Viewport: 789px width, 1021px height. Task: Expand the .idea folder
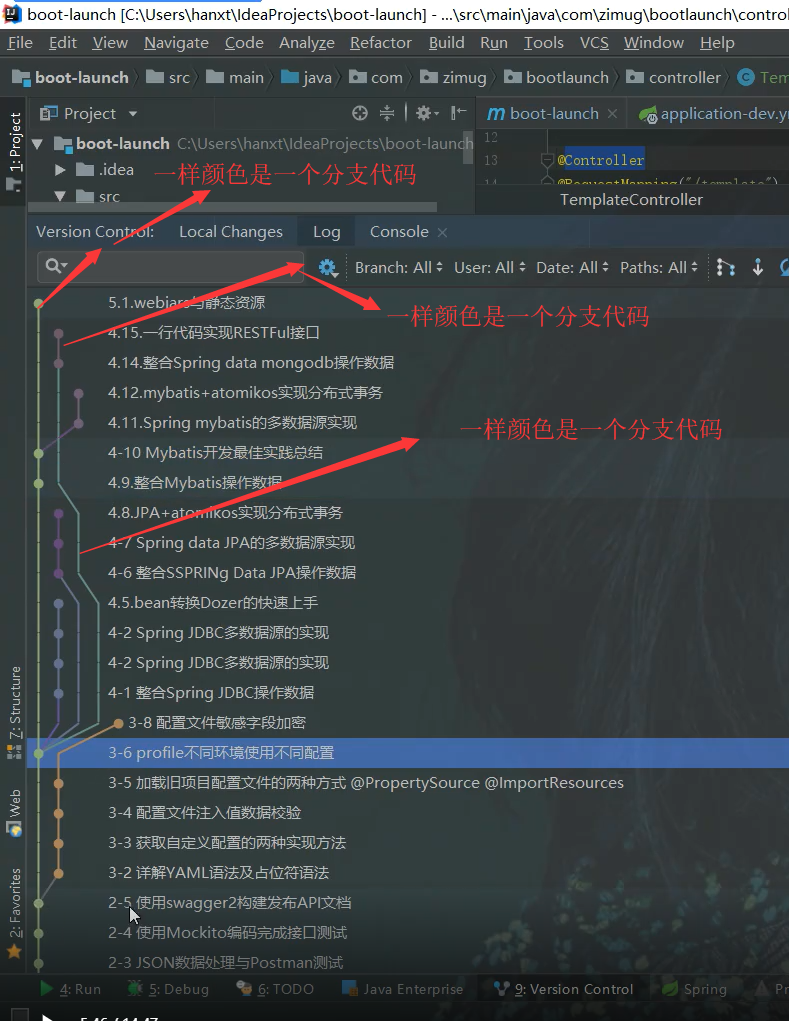pos(60,170)
